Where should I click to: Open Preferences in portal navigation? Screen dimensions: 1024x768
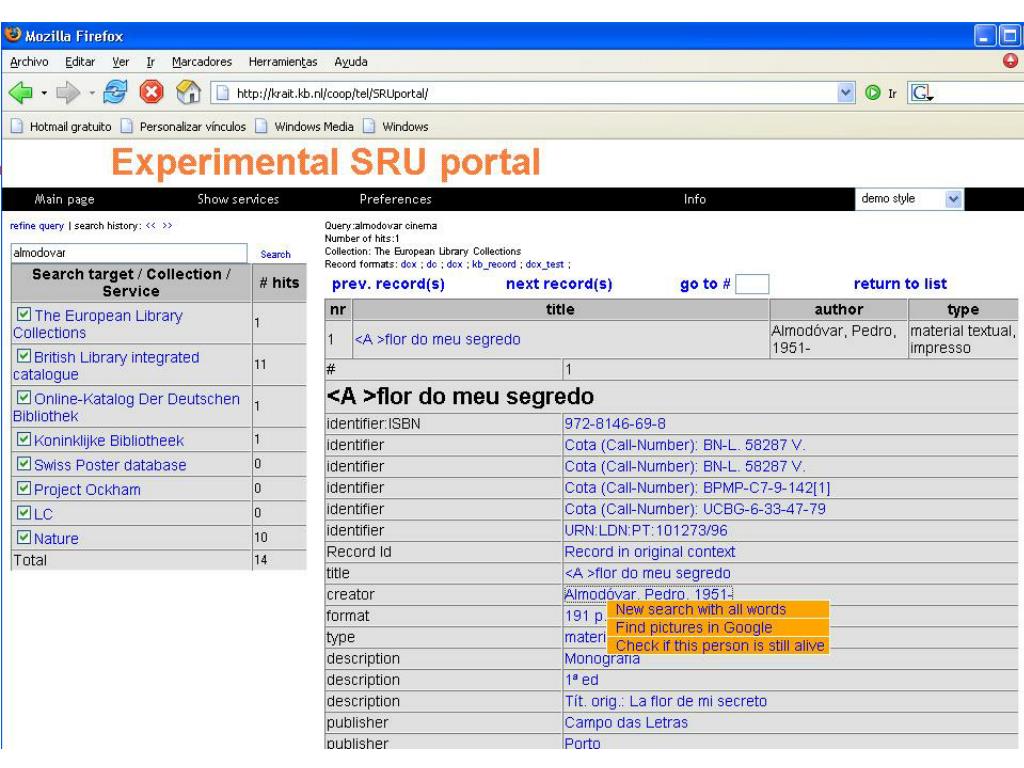click(395, 199)
